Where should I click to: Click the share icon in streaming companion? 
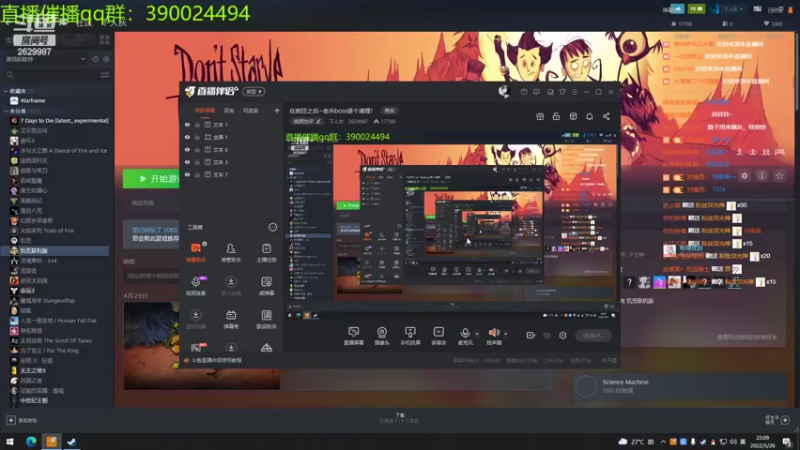(606, 116)
